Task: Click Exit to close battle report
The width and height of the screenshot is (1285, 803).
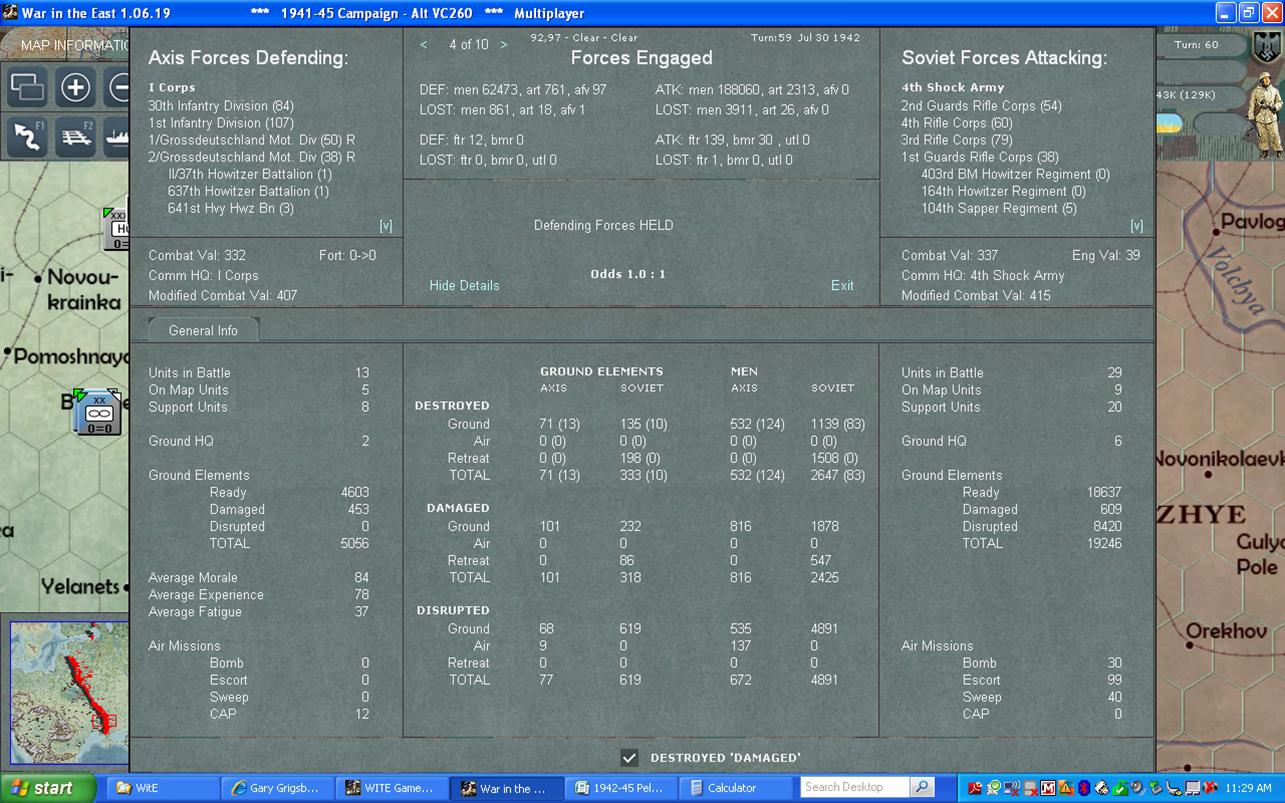Action: [x=842, y=285]
